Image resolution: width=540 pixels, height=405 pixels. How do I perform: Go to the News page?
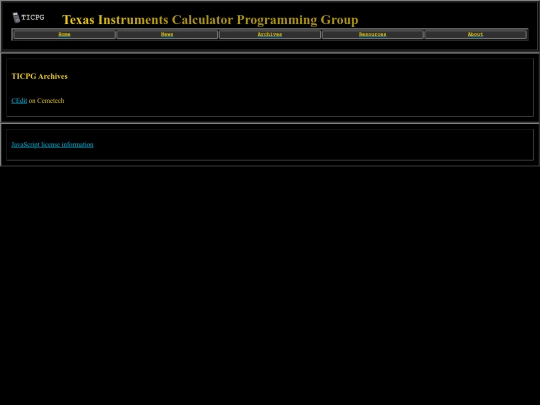pos(167,34)
